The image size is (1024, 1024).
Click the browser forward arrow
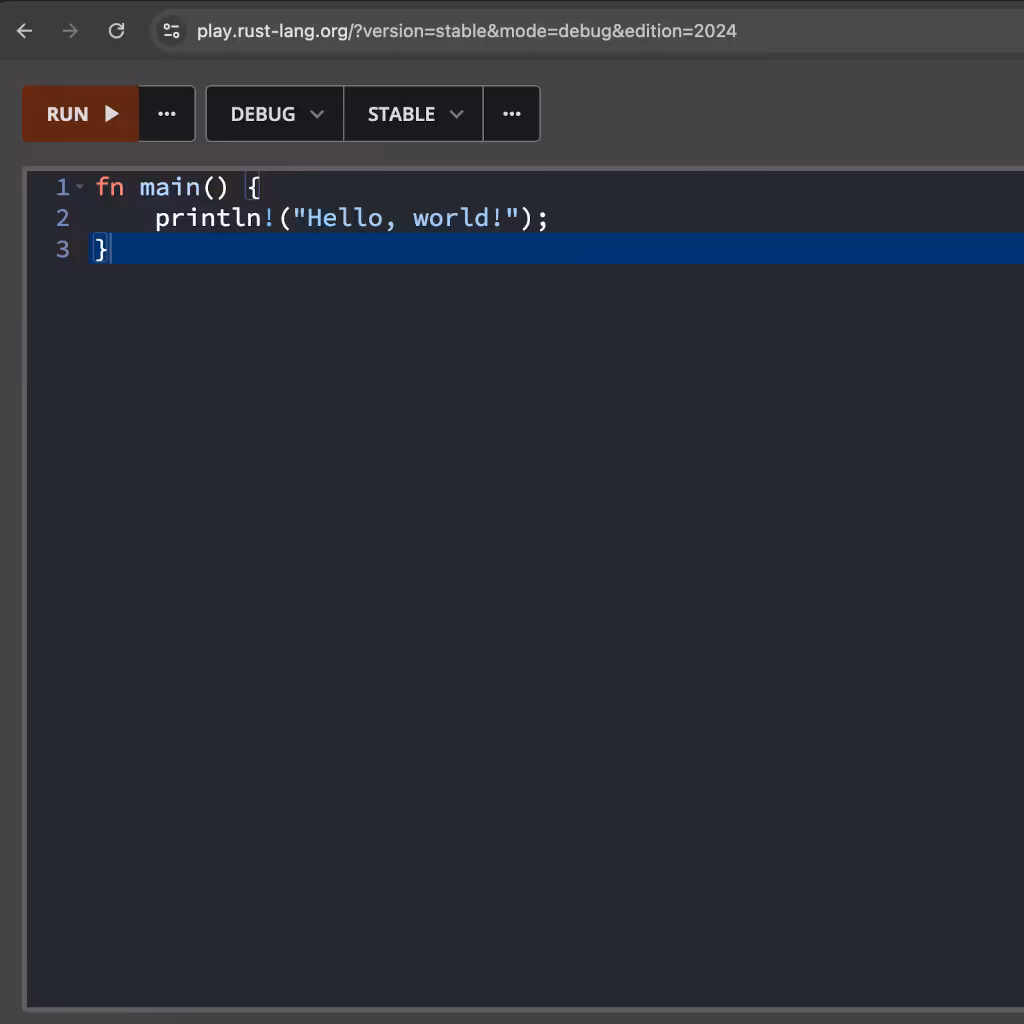[70, 31]
